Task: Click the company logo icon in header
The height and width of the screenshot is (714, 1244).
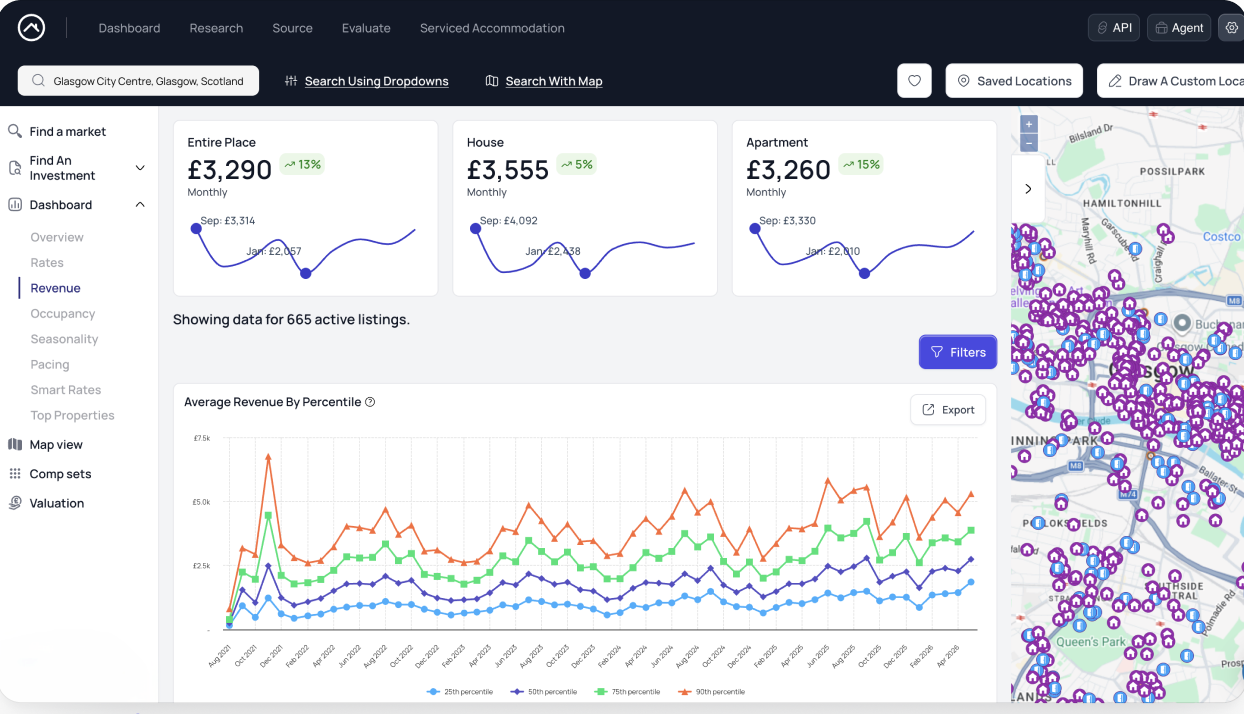Action: click(31, 28)
